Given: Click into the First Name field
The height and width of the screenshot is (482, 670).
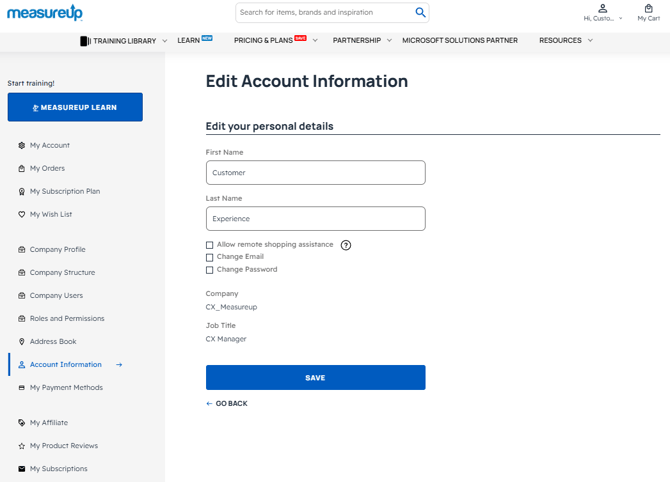Looking at the screenshot, I should tap(315, 172).
